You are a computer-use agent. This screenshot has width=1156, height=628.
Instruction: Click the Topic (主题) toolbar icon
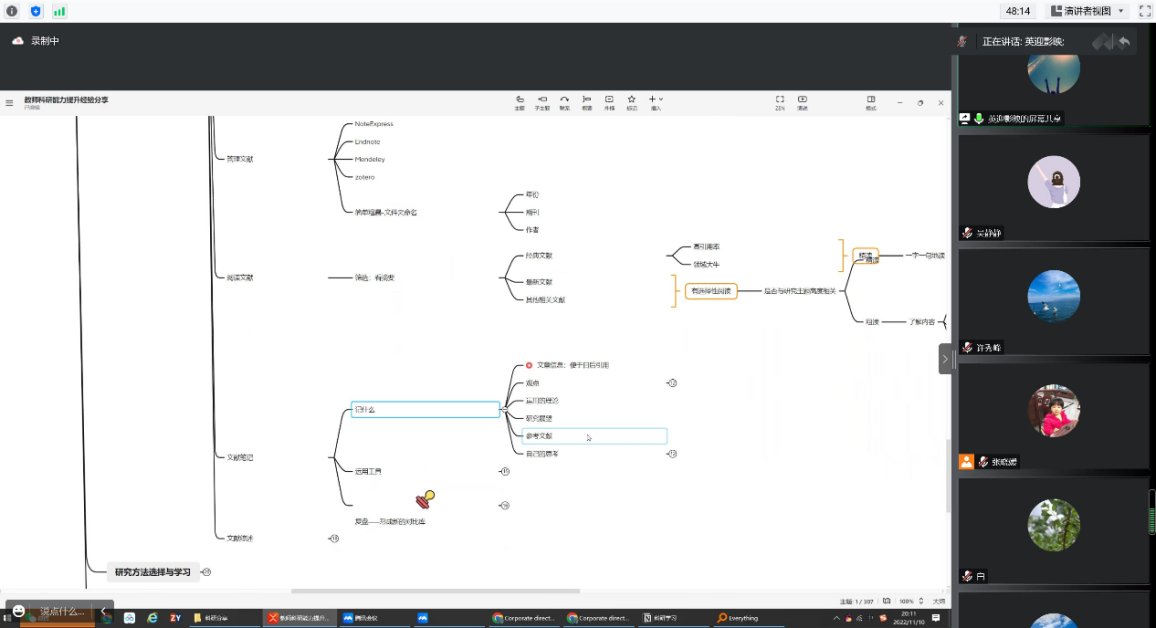click(x=520, y=102)
